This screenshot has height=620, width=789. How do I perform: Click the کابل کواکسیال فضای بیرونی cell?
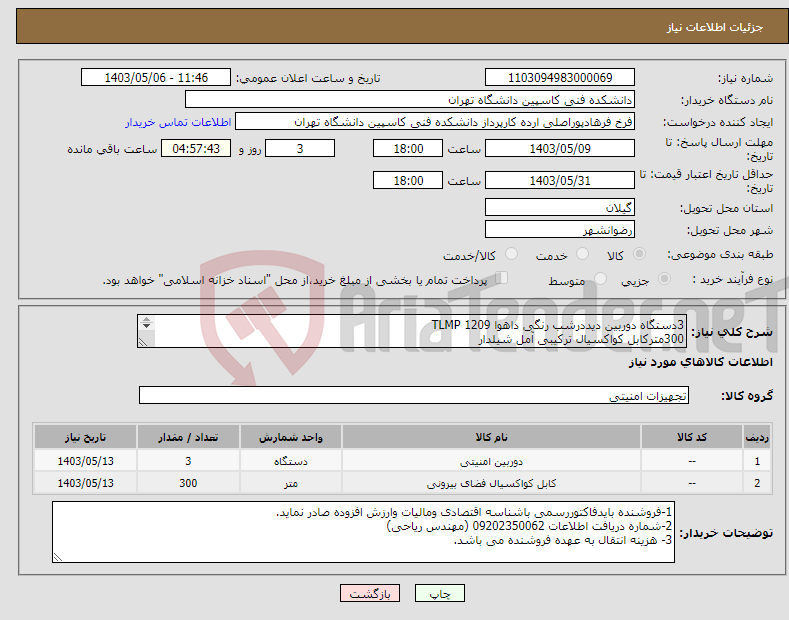(491, 483)
